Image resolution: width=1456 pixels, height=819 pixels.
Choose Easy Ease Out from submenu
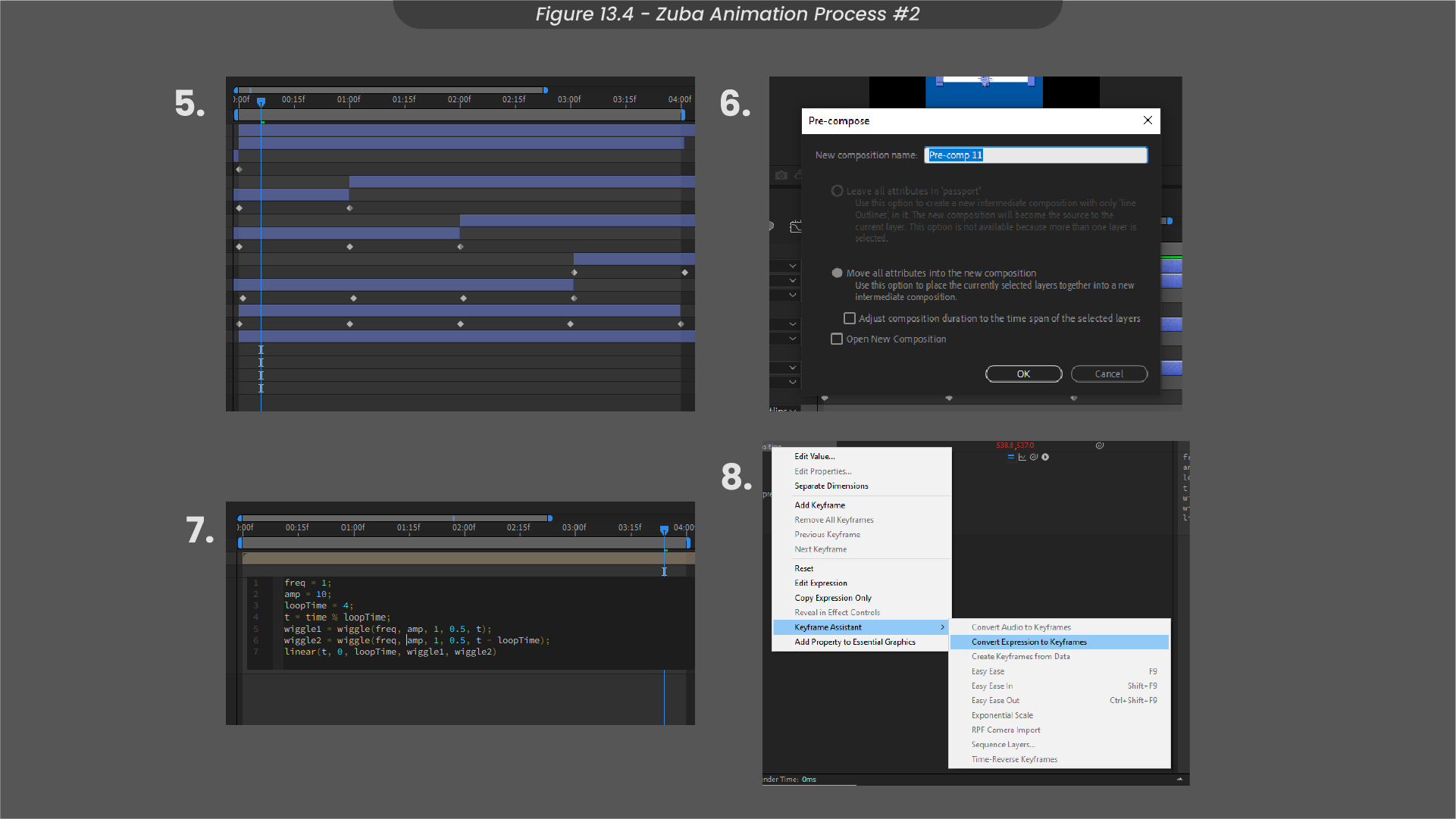point(995,700)
